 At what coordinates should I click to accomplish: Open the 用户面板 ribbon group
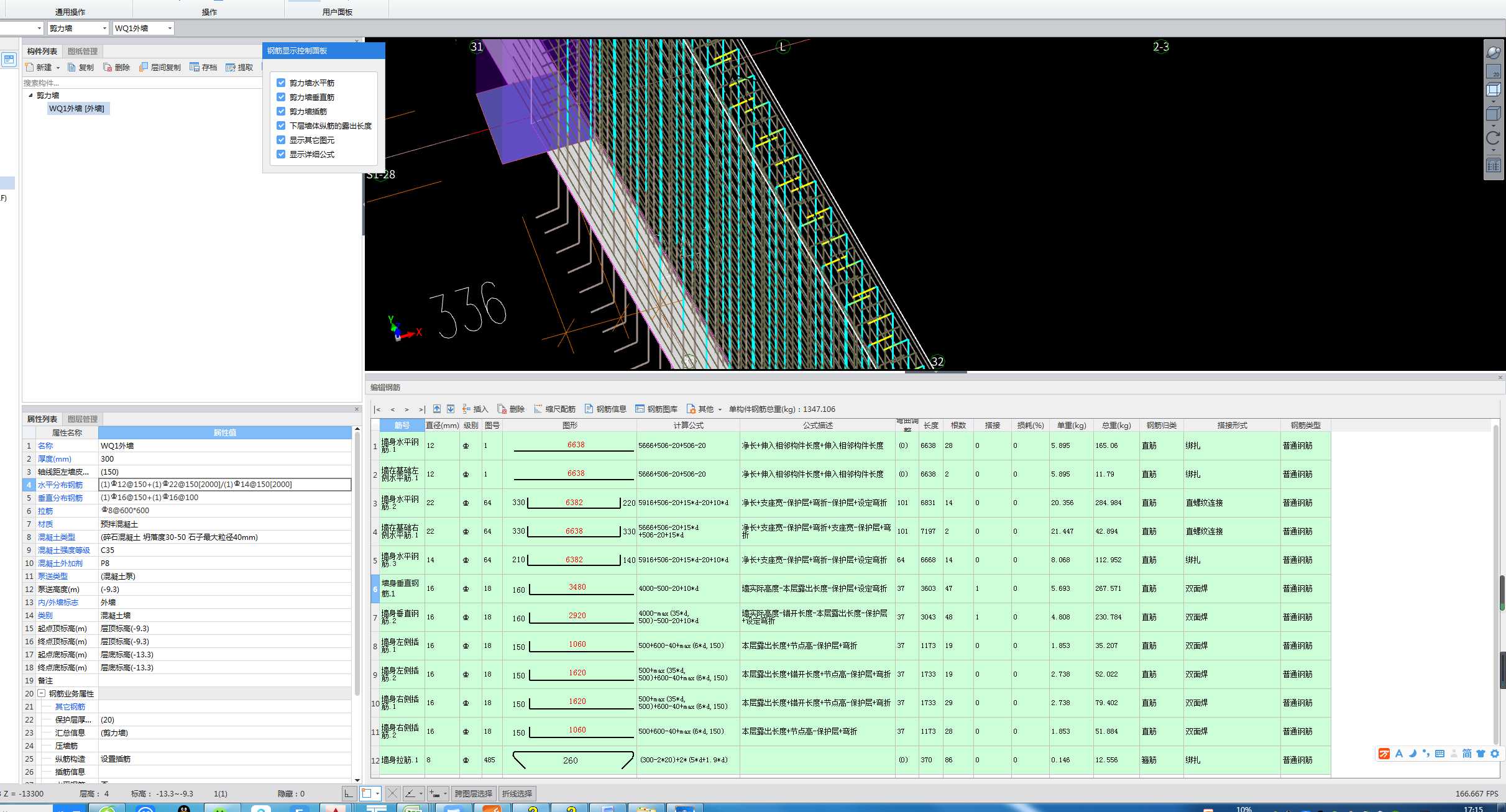337,12
